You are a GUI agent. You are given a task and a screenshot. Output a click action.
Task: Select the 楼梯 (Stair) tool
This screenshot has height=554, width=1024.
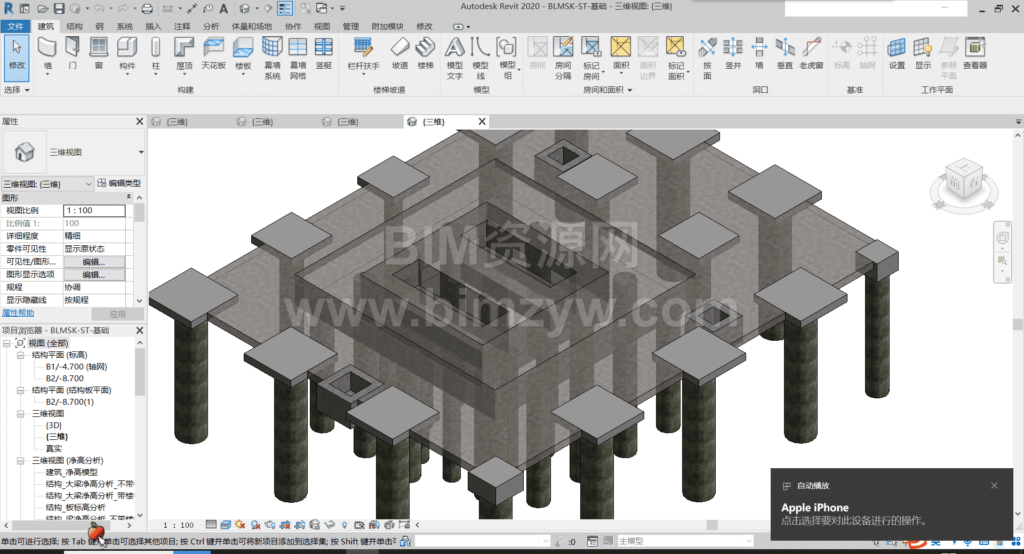tap(425, 54)
